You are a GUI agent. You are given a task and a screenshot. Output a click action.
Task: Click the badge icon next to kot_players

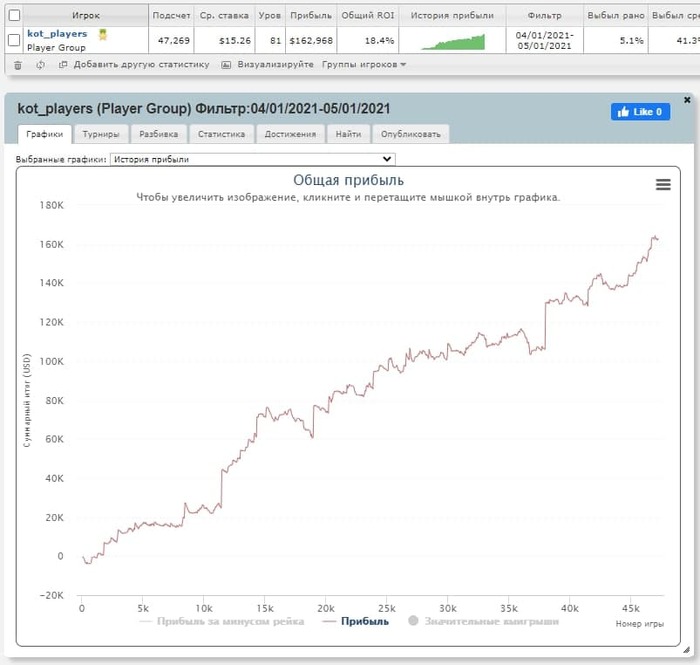[x=103, y=34]
